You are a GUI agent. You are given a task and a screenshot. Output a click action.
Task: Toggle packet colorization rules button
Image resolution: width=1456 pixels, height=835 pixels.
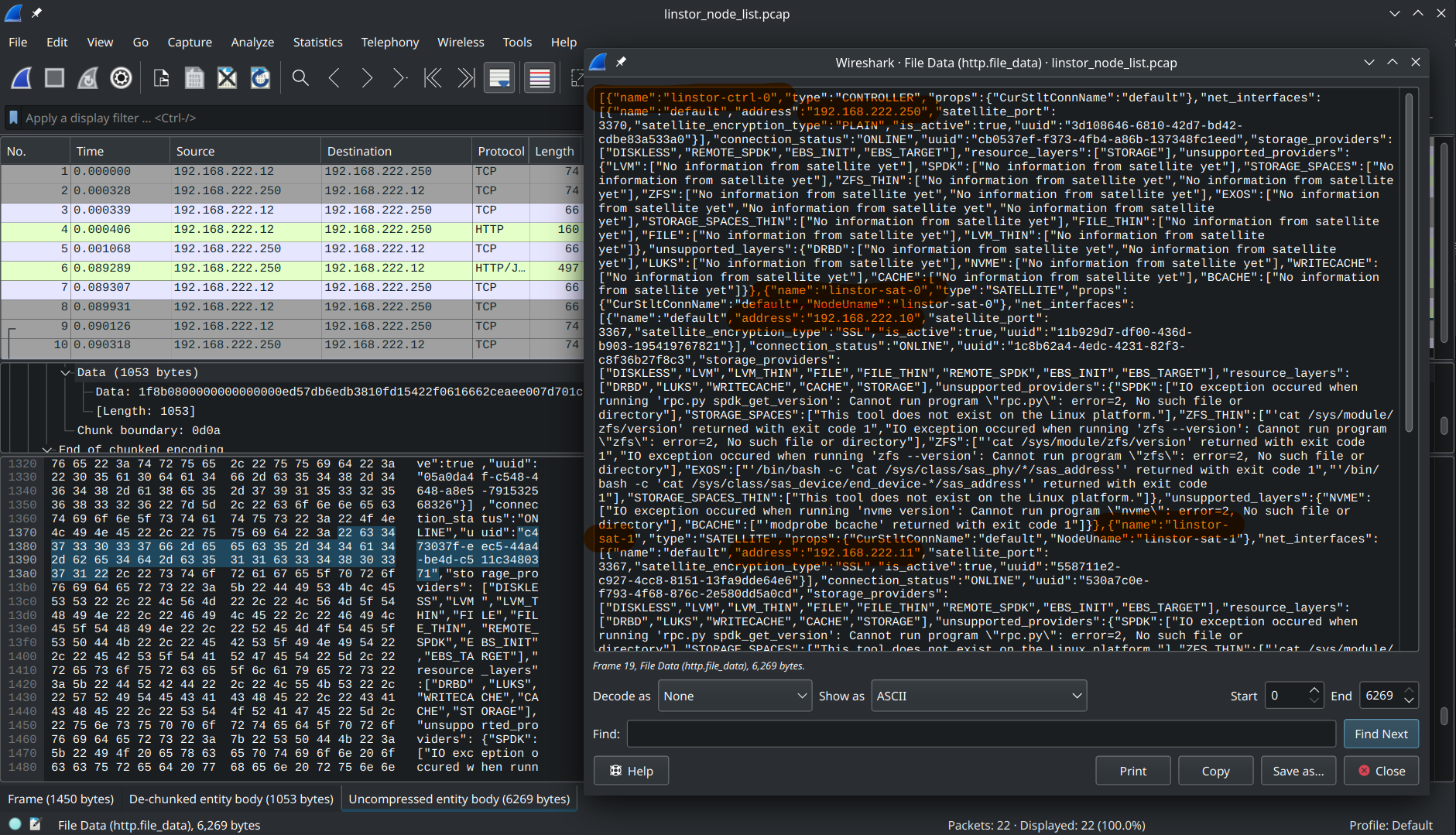point(540,78)
